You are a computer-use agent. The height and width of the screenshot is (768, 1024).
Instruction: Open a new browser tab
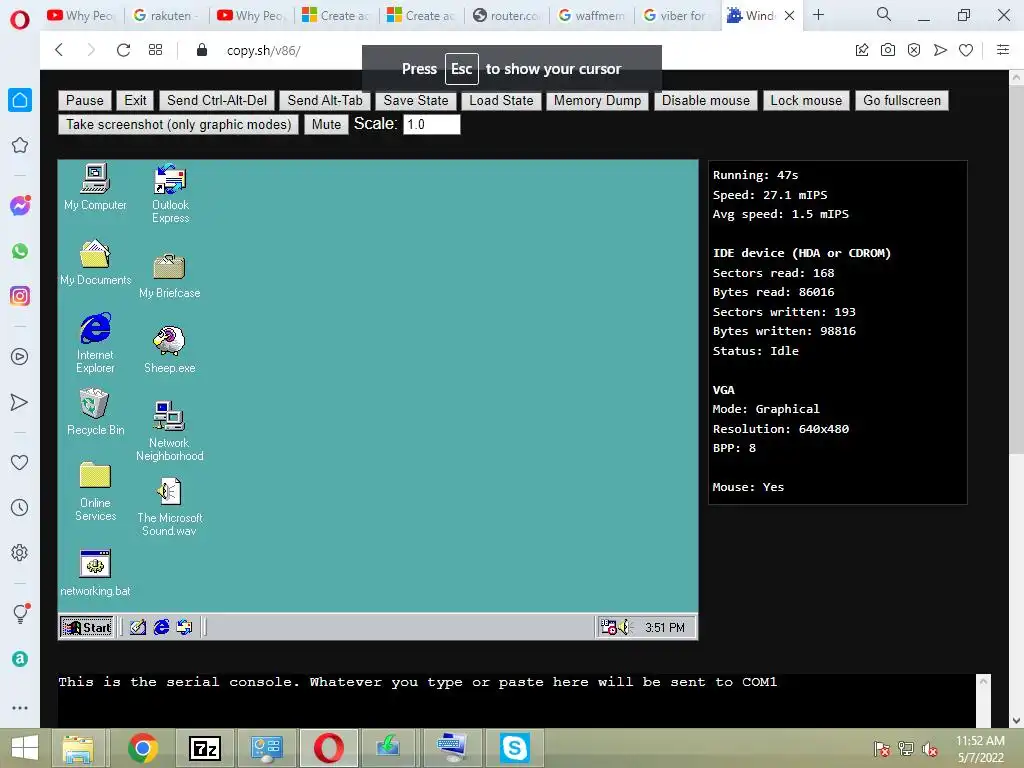coord(818,15)
